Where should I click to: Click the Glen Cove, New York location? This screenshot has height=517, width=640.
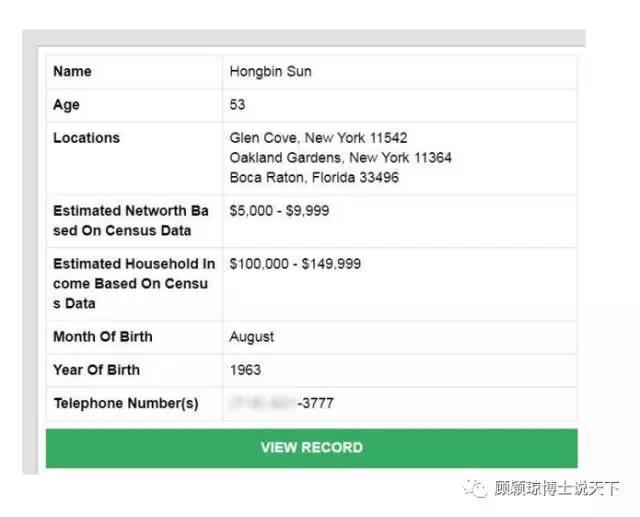(x=318, y=138)
